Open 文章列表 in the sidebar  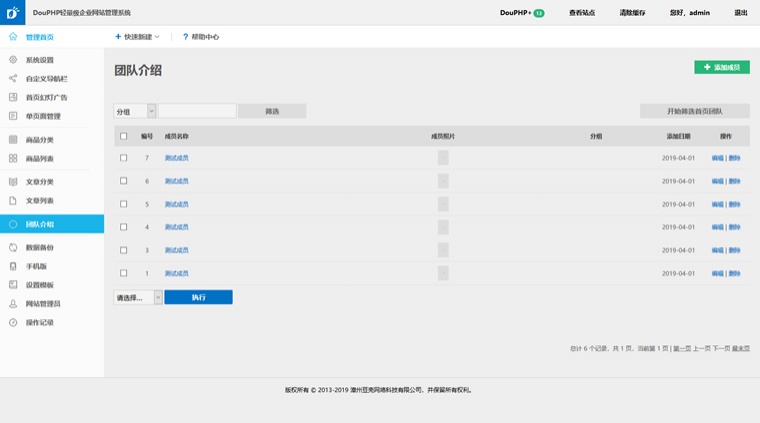click(x=40, y=201)
